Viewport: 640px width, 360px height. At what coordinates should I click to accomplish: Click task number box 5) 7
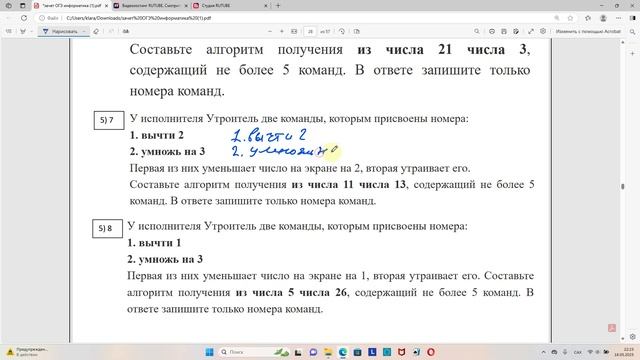click(x=109, y=120)
